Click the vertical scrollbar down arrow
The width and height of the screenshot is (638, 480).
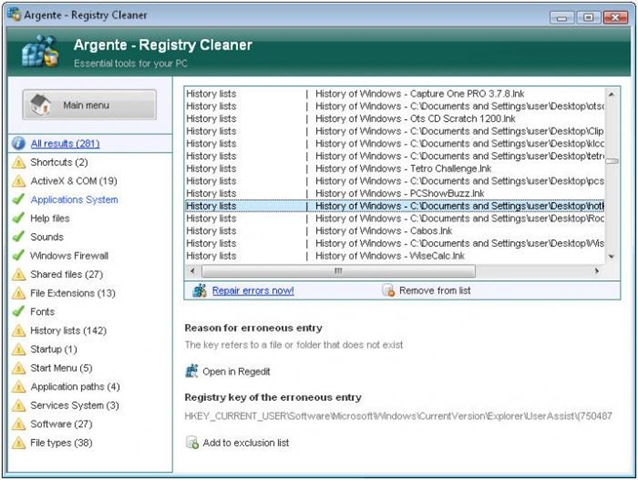click(x=612, y=257)
